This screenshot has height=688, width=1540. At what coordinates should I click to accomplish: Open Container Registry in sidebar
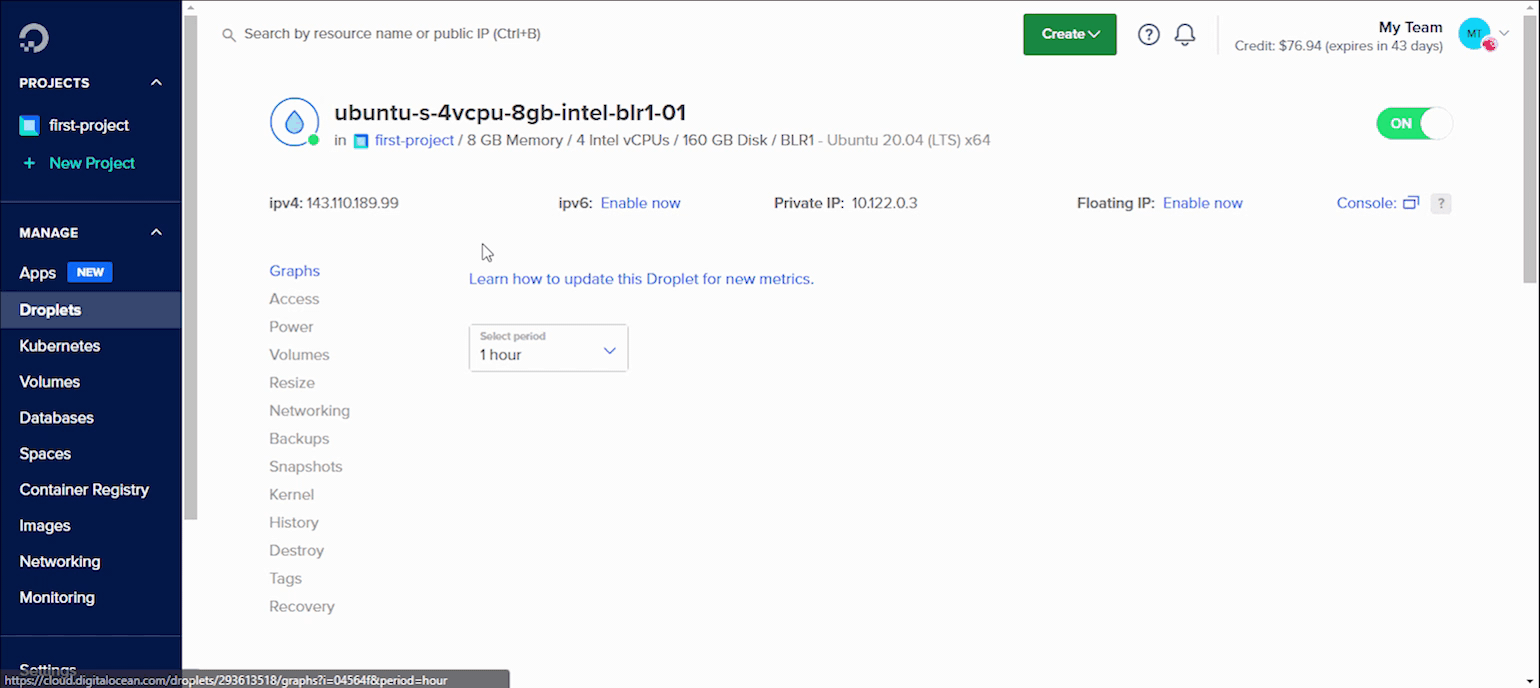pos(84,490)
